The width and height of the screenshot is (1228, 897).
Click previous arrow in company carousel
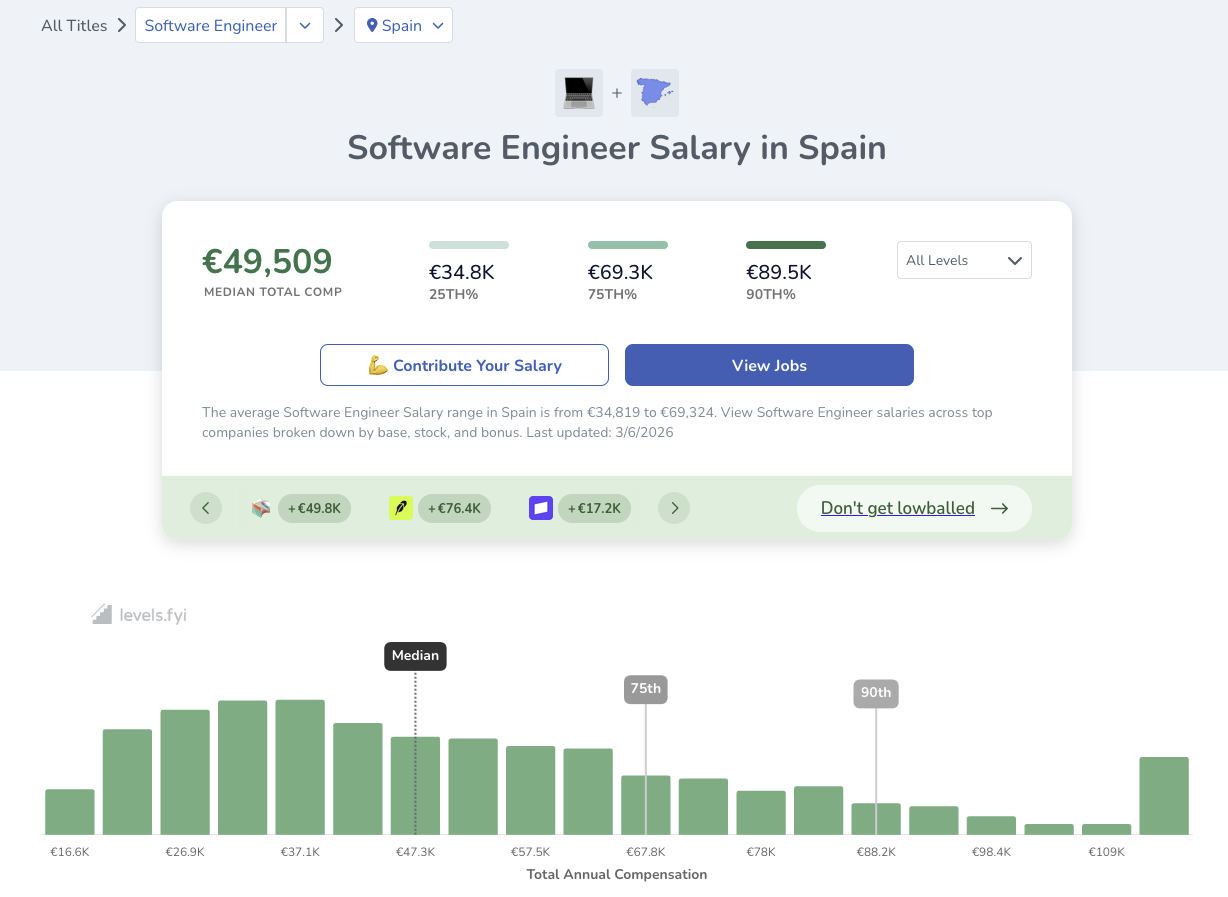click(205, 508)
